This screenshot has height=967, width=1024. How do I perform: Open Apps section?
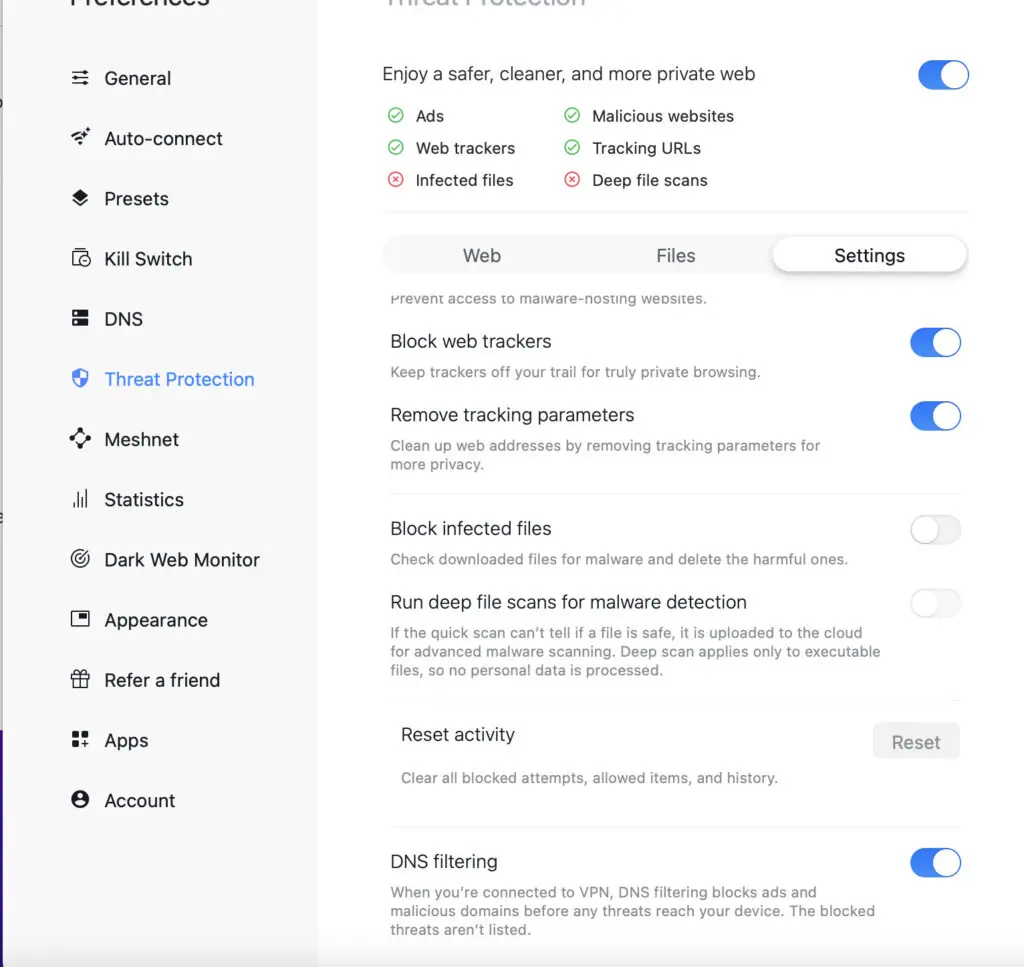coord(126,740)
